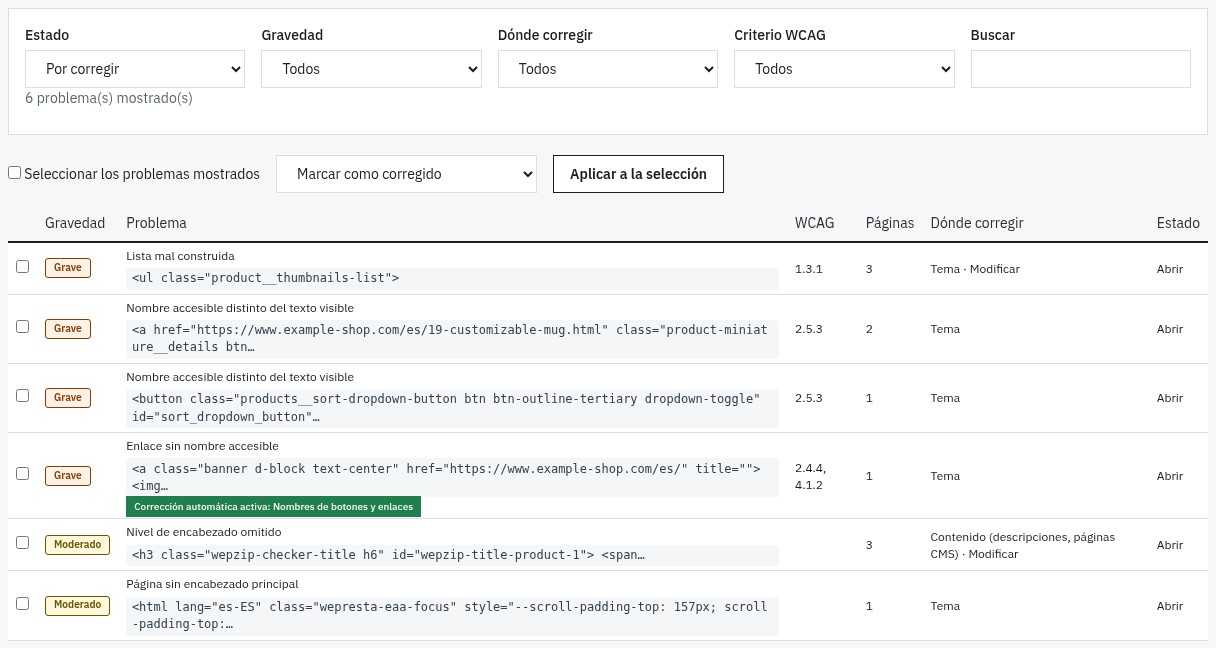
Task: Click the product__thumbnails-list code snippet
Action: [452, 278]
